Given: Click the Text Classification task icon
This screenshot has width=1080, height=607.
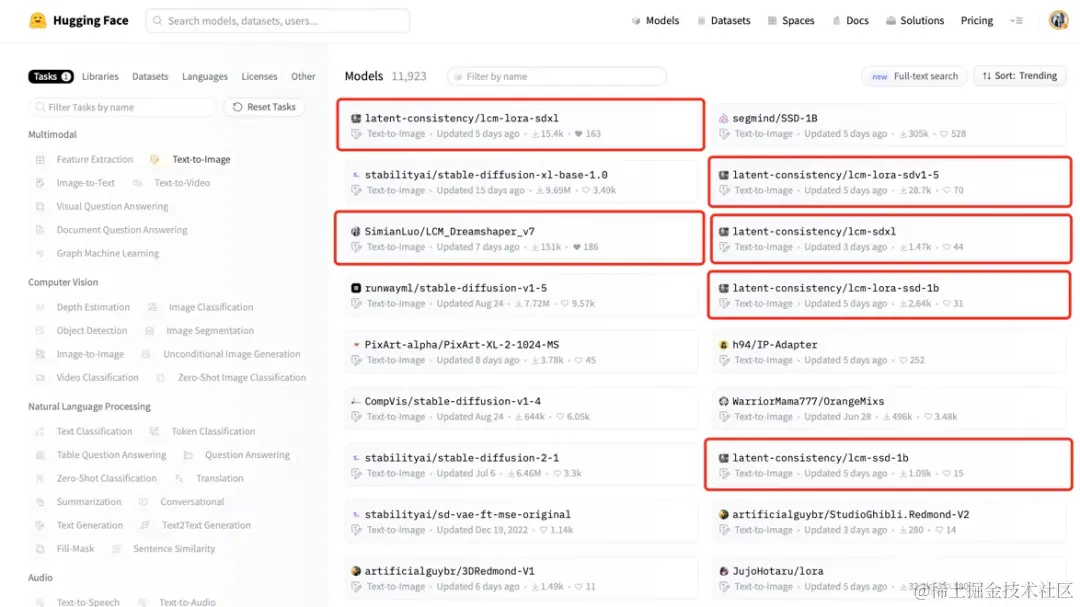Looking at the screenshot, I should point(40,431).
